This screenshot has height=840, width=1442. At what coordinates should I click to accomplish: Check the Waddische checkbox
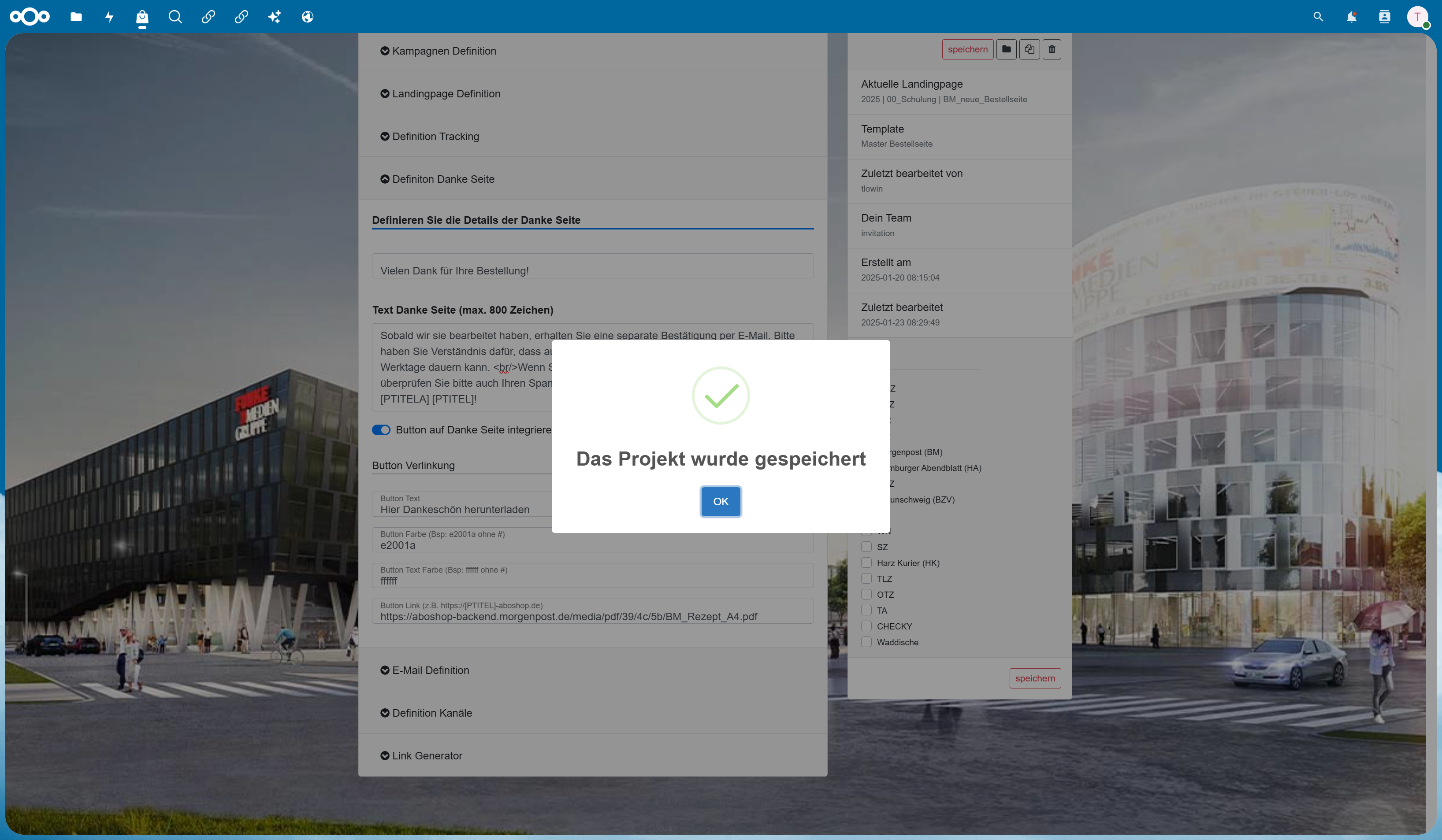click(866, 642)
